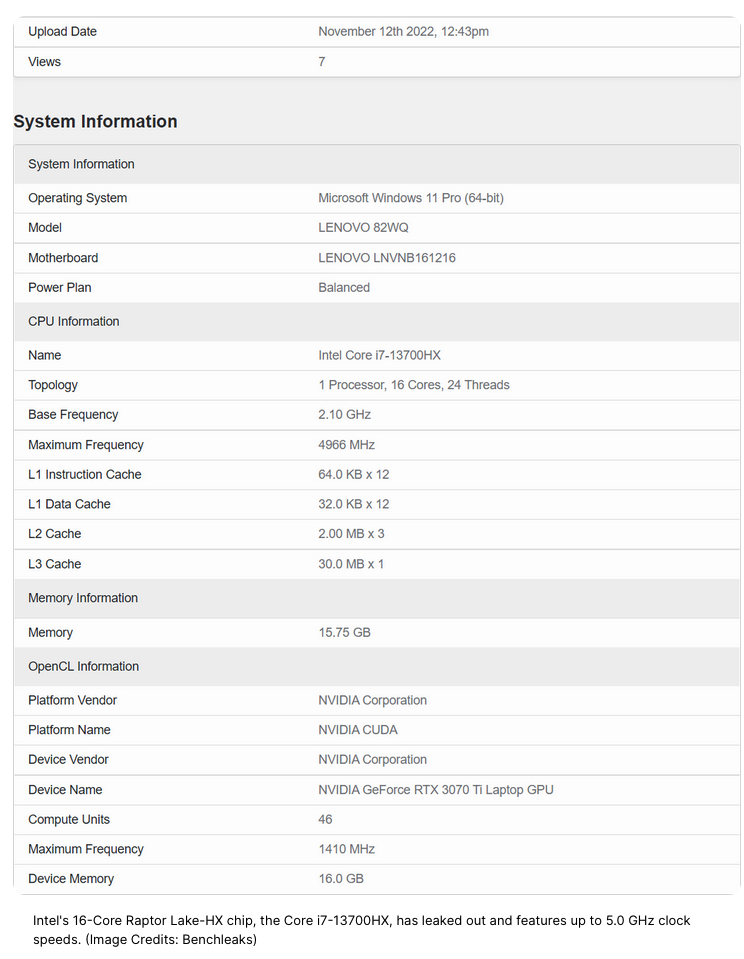The width and height of the screenshot is (744, 959).
Task: Click the 'Platform Vendor' label
Action: point(72,700)
